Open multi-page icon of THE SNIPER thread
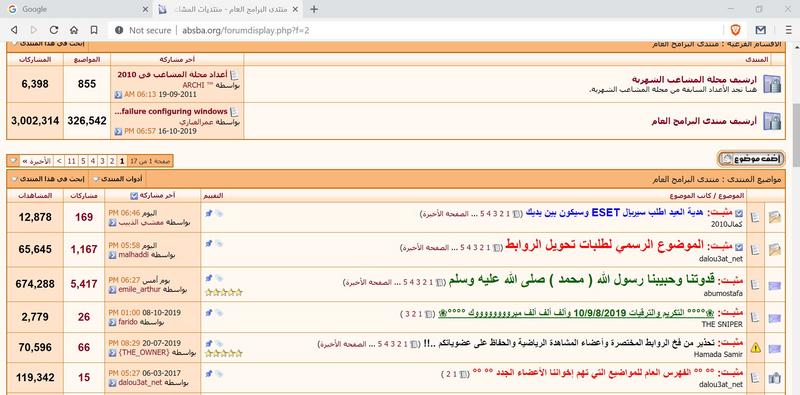The width and height of the screenshot is (800, 395). 428,313
